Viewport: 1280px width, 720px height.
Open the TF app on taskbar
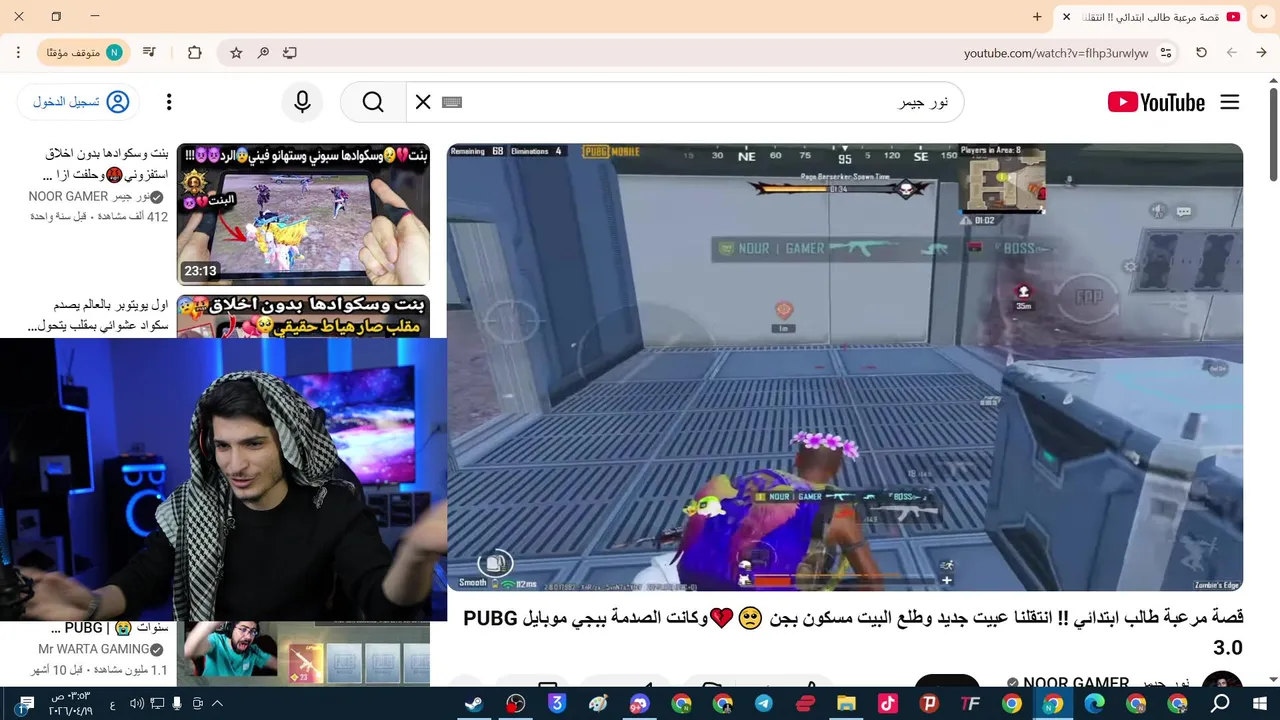[x=970, y=703]
